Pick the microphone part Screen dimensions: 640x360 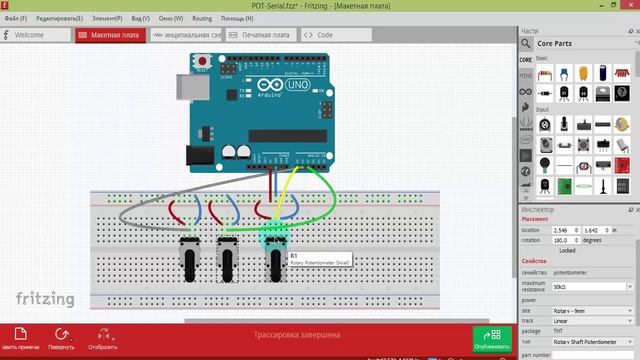(545, 166)
